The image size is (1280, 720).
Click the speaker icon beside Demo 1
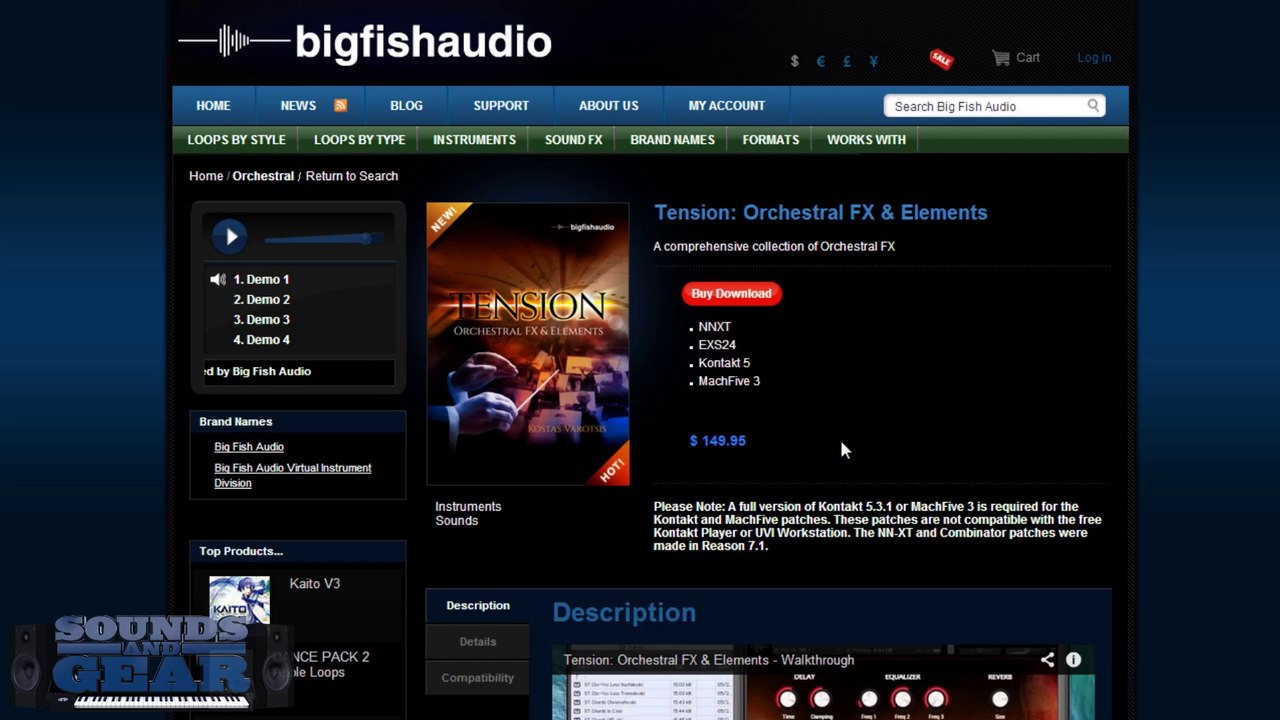coord(217,279)
